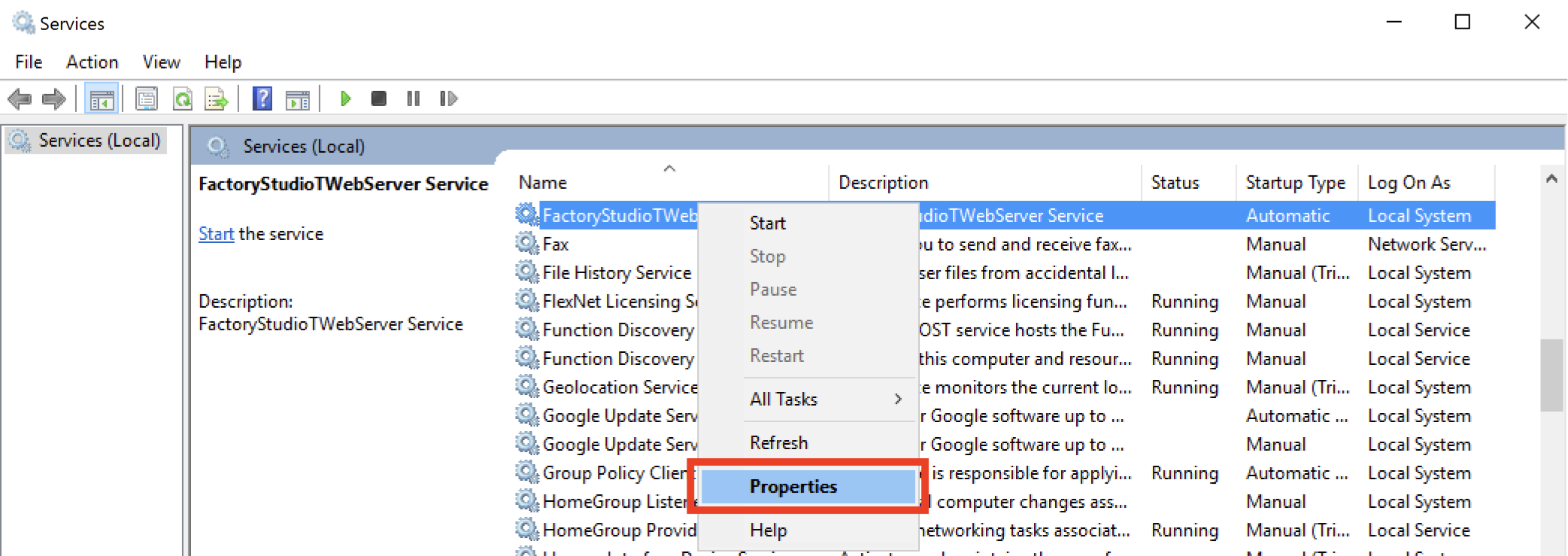Click the Services (Local) panel header
This screenshot has height=556, width=1568.
[x=303, y=147]
